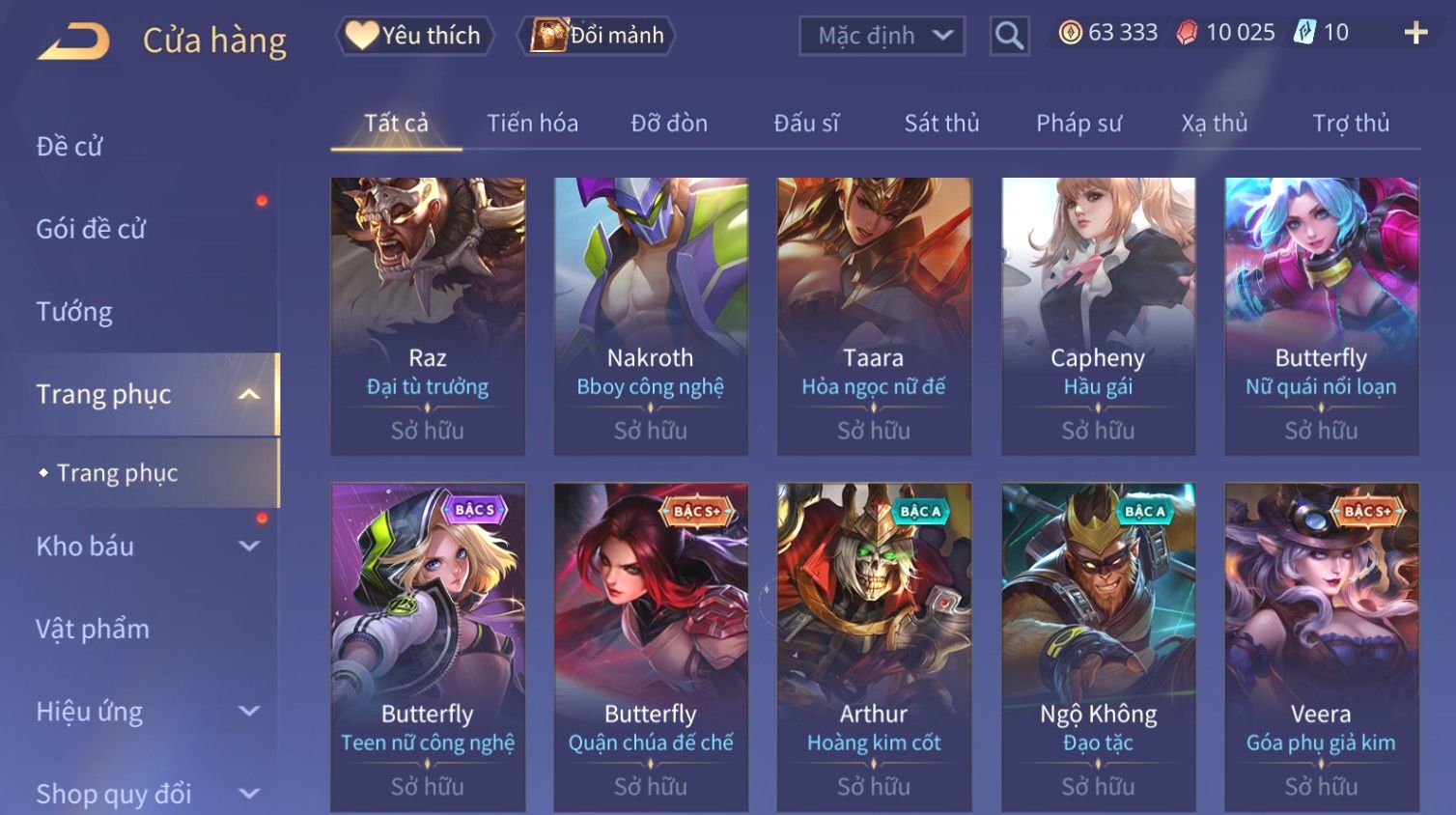Switch to the Pháp sư tab

point(1078,123)
